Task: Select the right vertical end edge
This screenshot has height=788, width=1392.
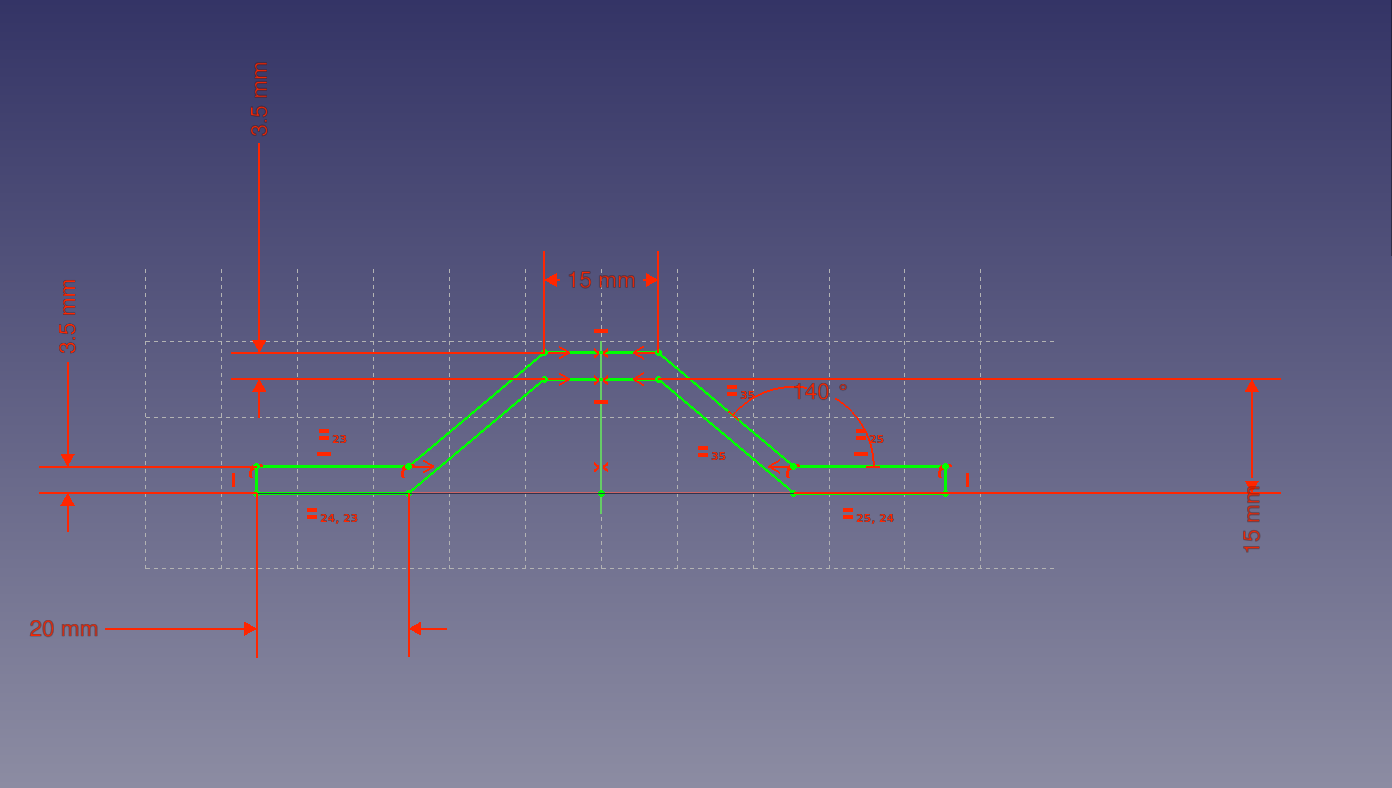Action: click(945, 480)
